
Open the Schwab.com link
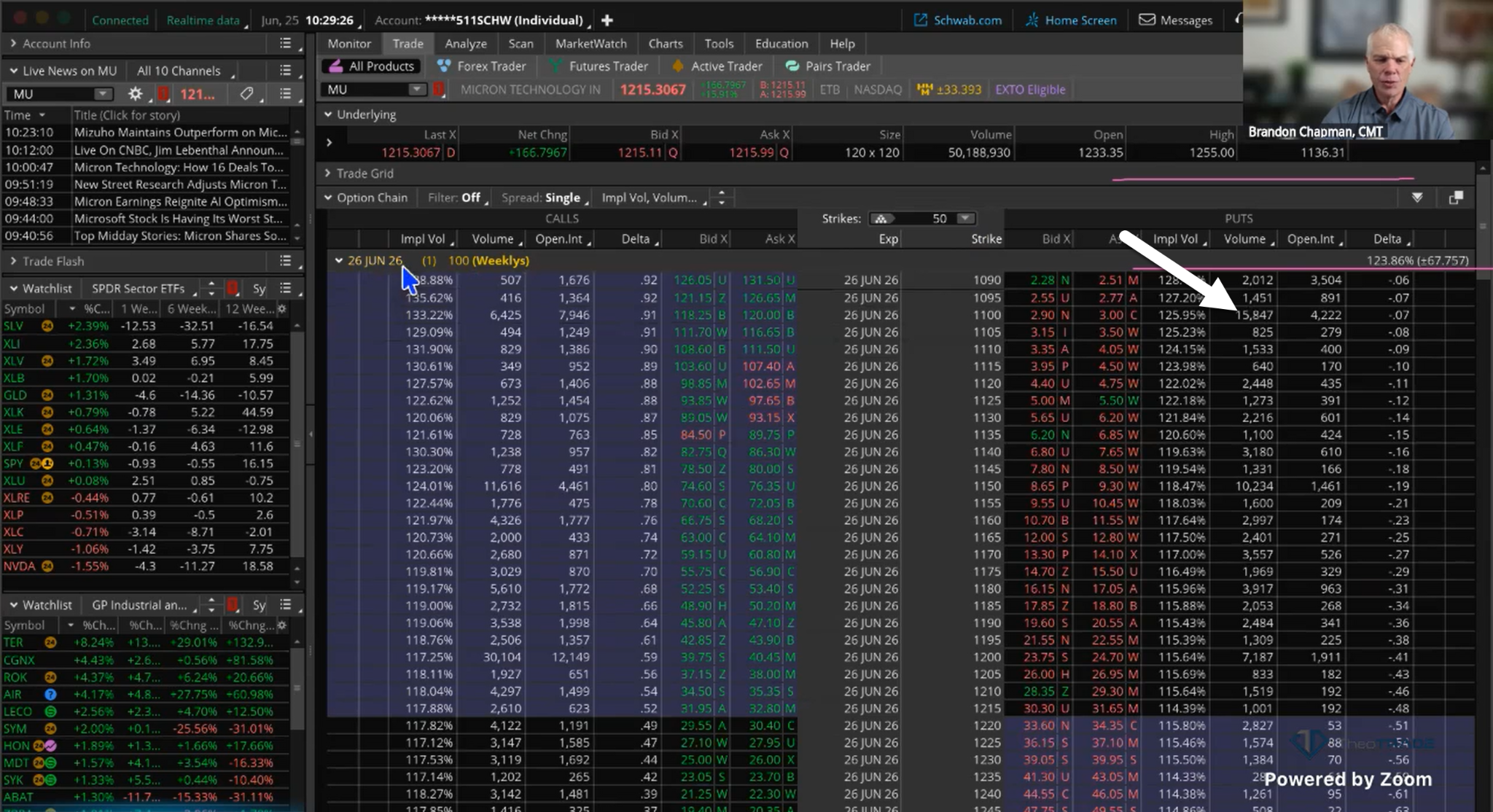(x=958, y=20)
